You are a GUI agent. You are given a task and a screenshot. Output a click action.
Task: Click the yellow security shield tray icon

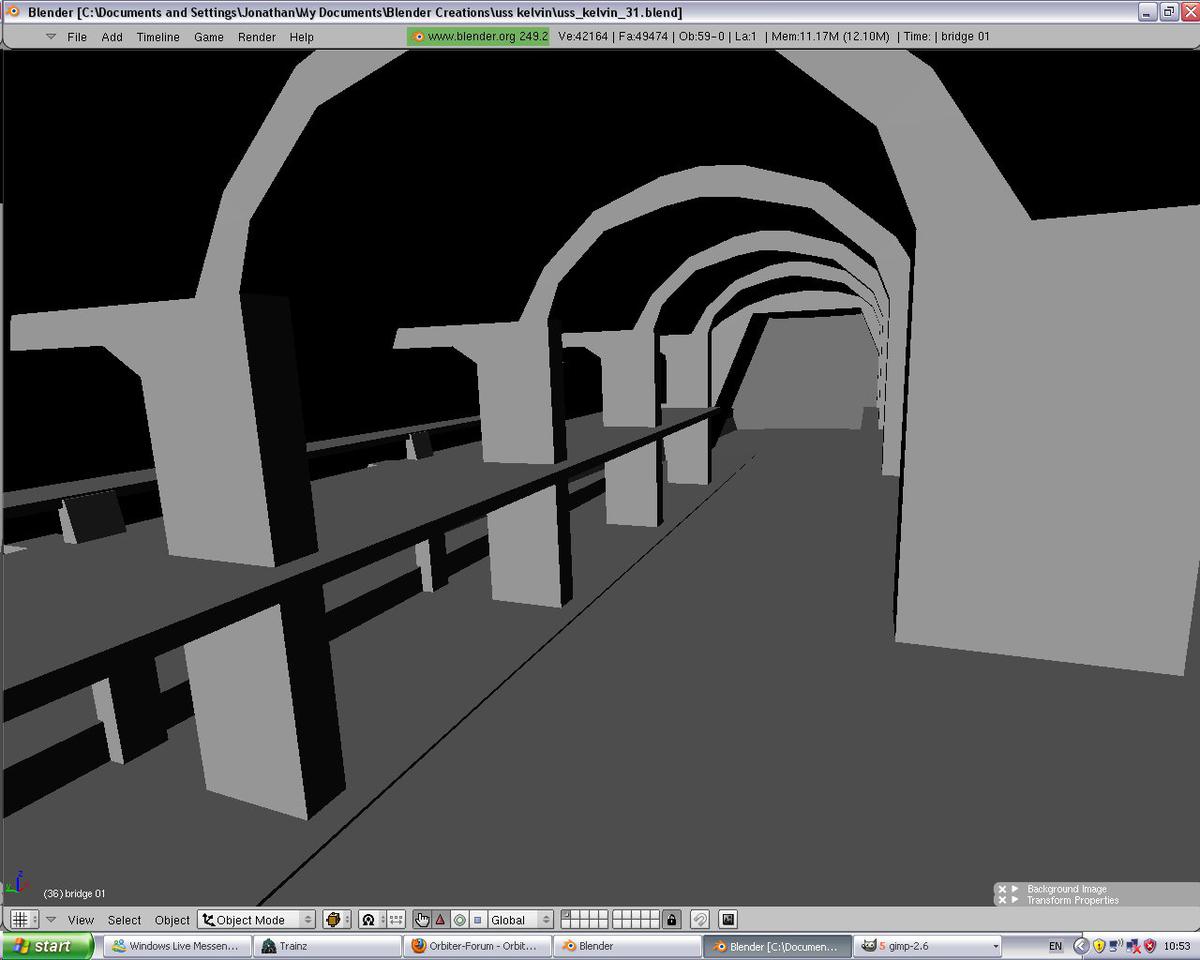click(1099, 946)
